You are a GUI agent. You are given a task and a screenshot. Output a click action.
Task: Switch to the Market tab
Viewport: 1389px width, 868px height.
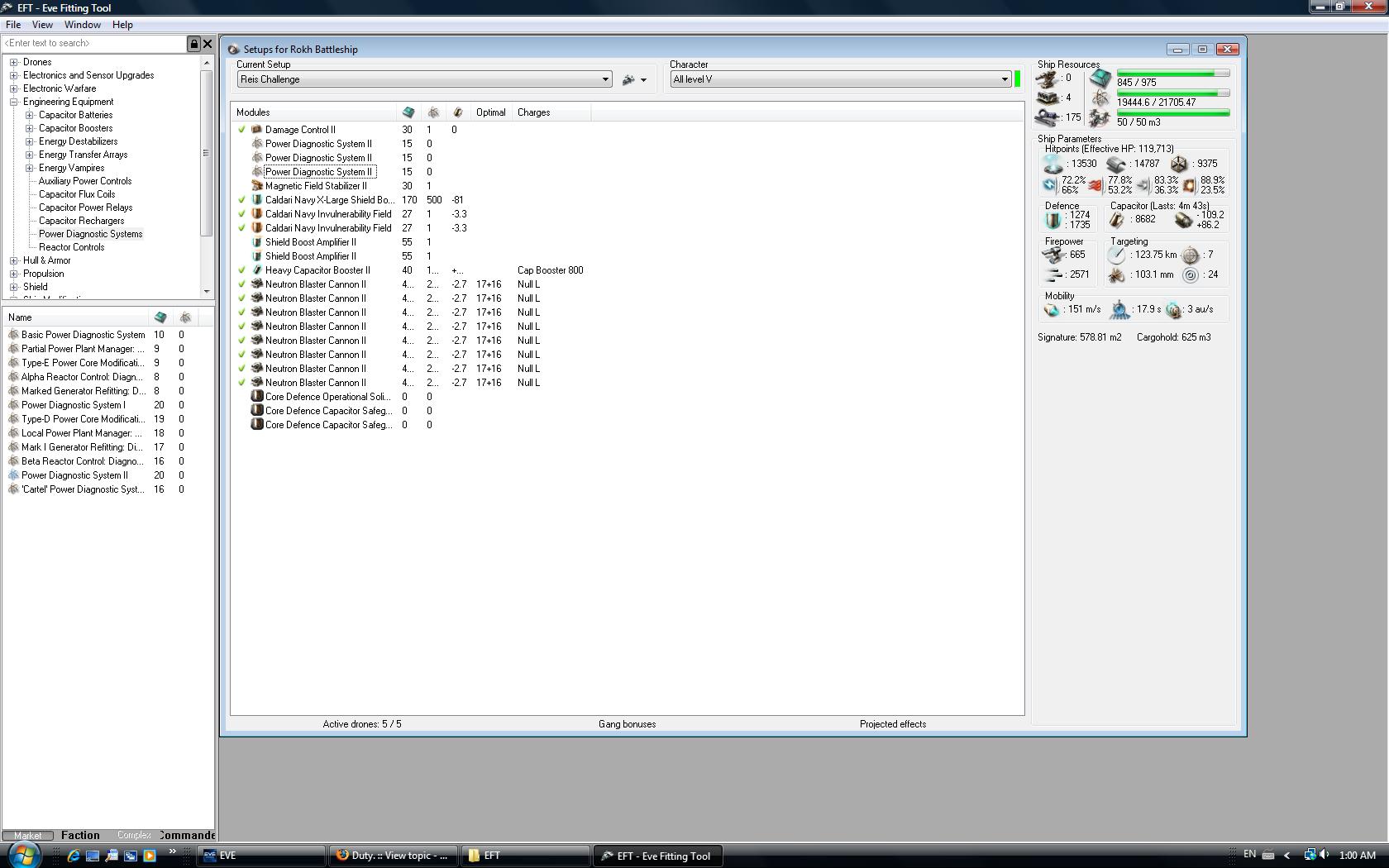pos(27,836)
